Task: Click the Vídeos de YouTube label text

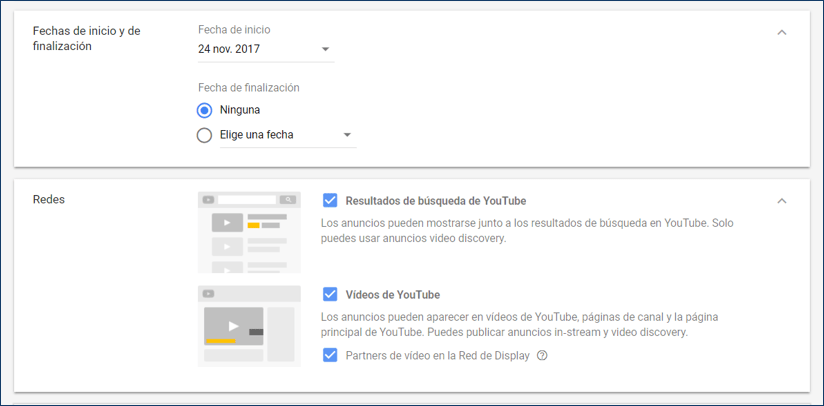Action: tap(393, 295)
